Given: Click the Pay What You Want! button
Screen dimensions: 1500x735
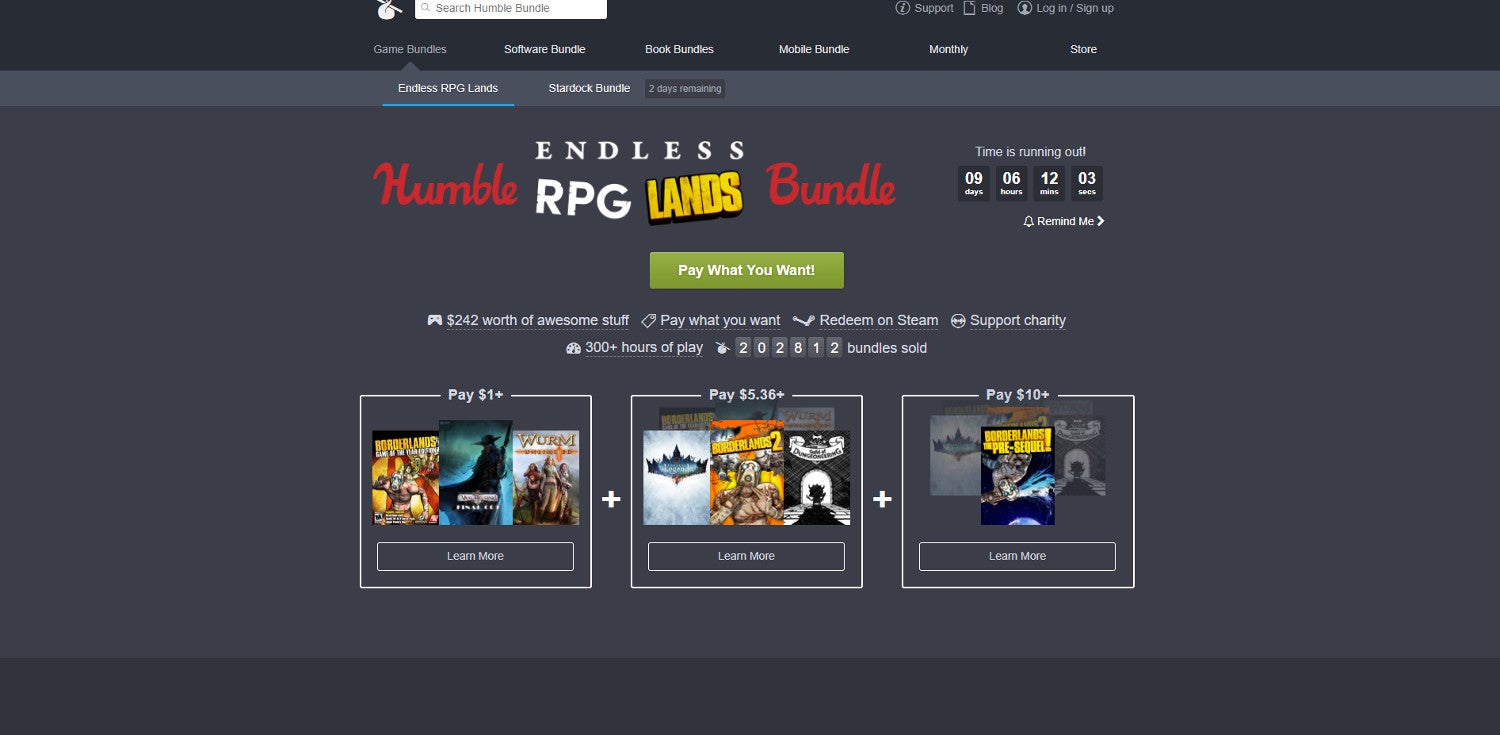Looking at the screenshot, I should 747,270.
